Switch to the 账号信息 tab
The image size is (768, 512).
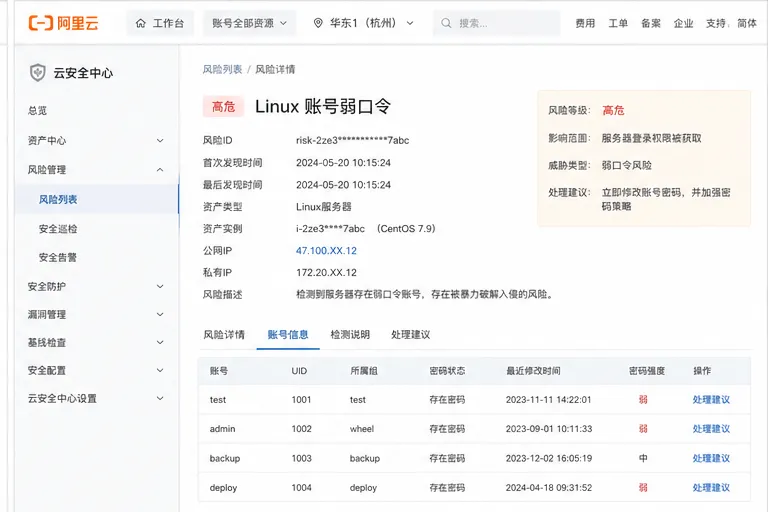click(288, 335)
